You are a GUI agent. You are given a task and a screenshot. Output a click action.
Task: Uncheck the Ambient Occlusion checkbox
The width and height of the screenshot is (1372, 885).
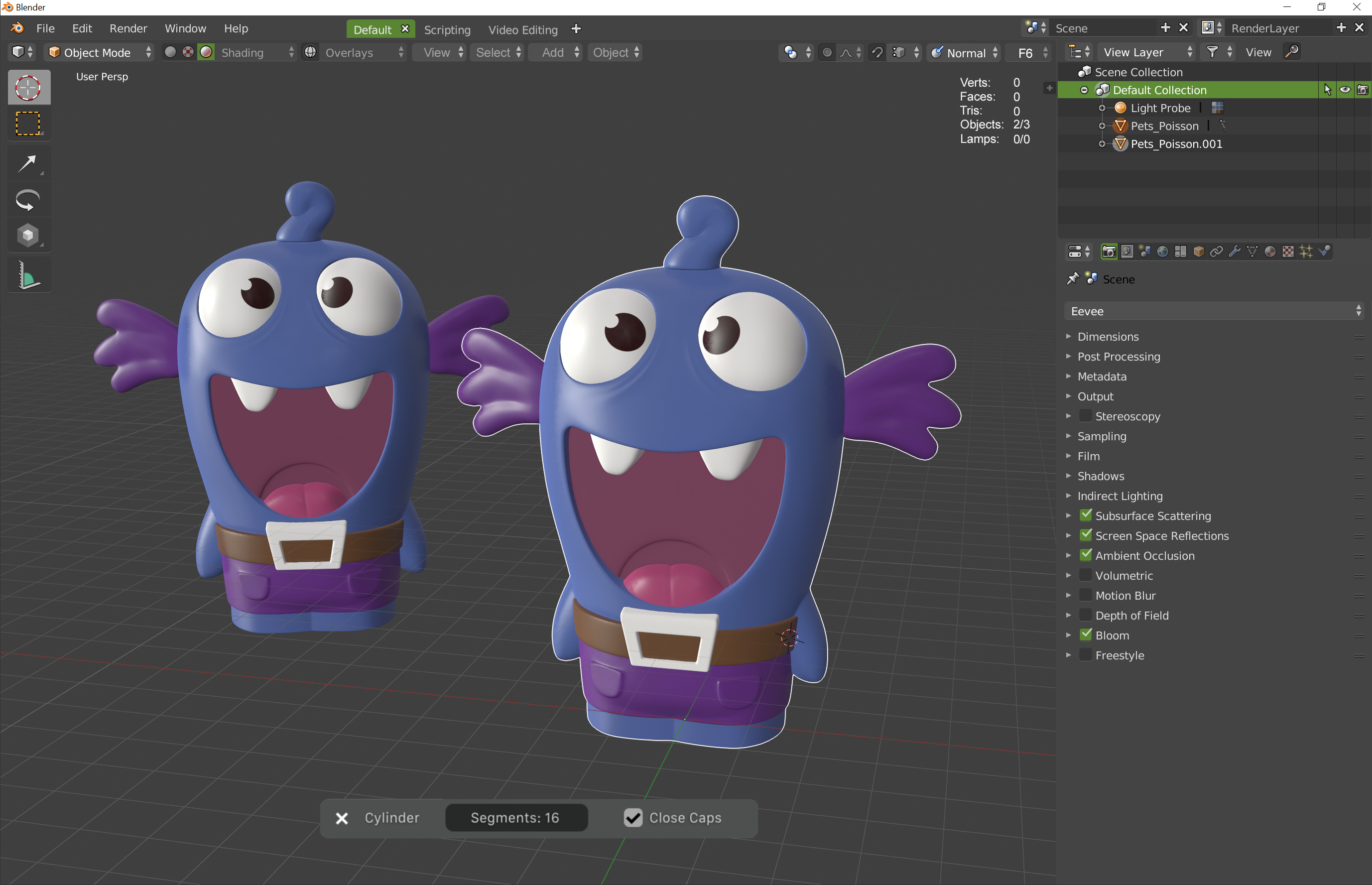(1085, 555)
